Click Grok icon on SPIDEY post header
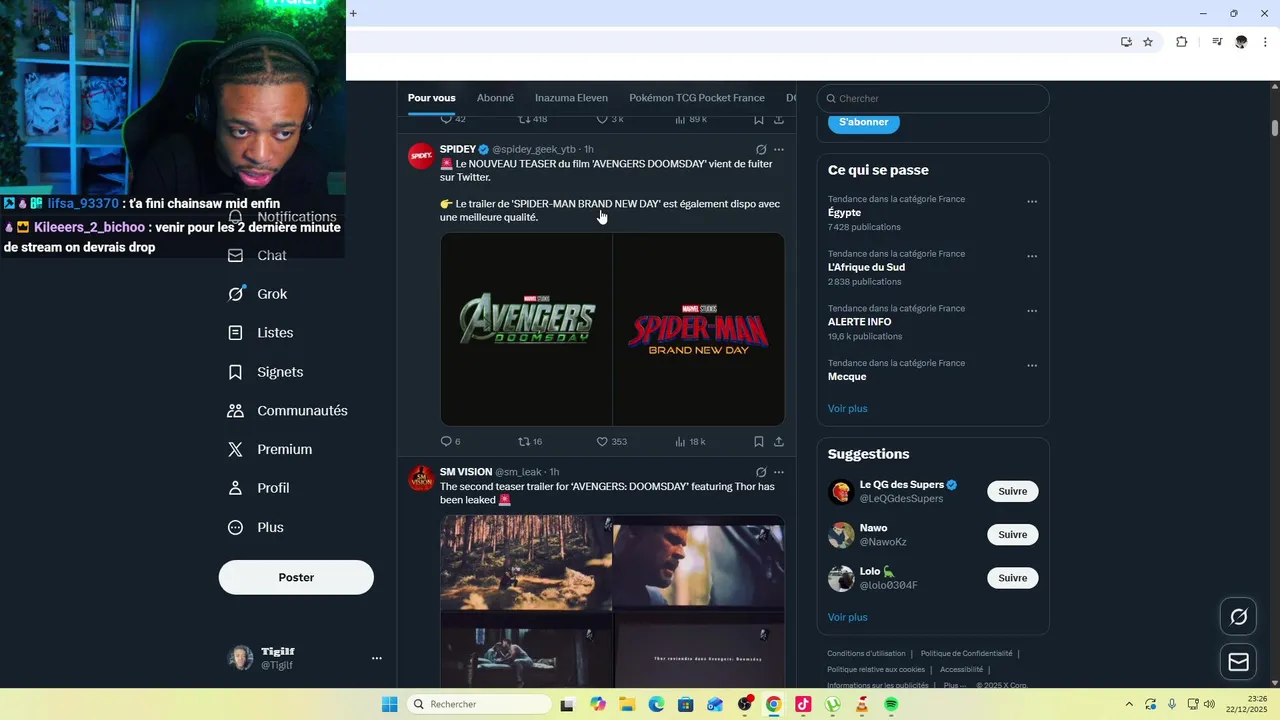Image resolution: width=1280 pixels, height=720 pixels. tap(761, 149)
